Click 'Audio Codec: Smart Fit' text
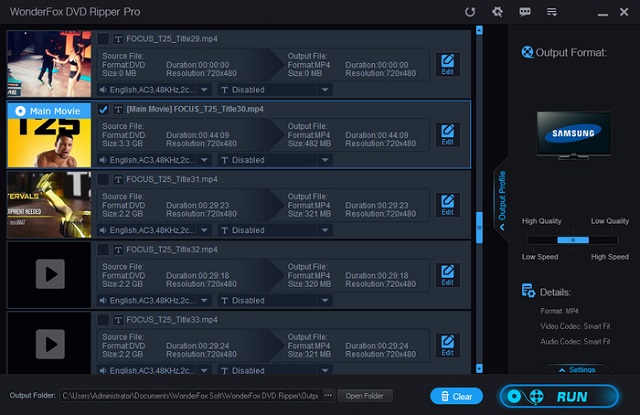This screenshot has width=640, height=415. [x=575, y=342]
